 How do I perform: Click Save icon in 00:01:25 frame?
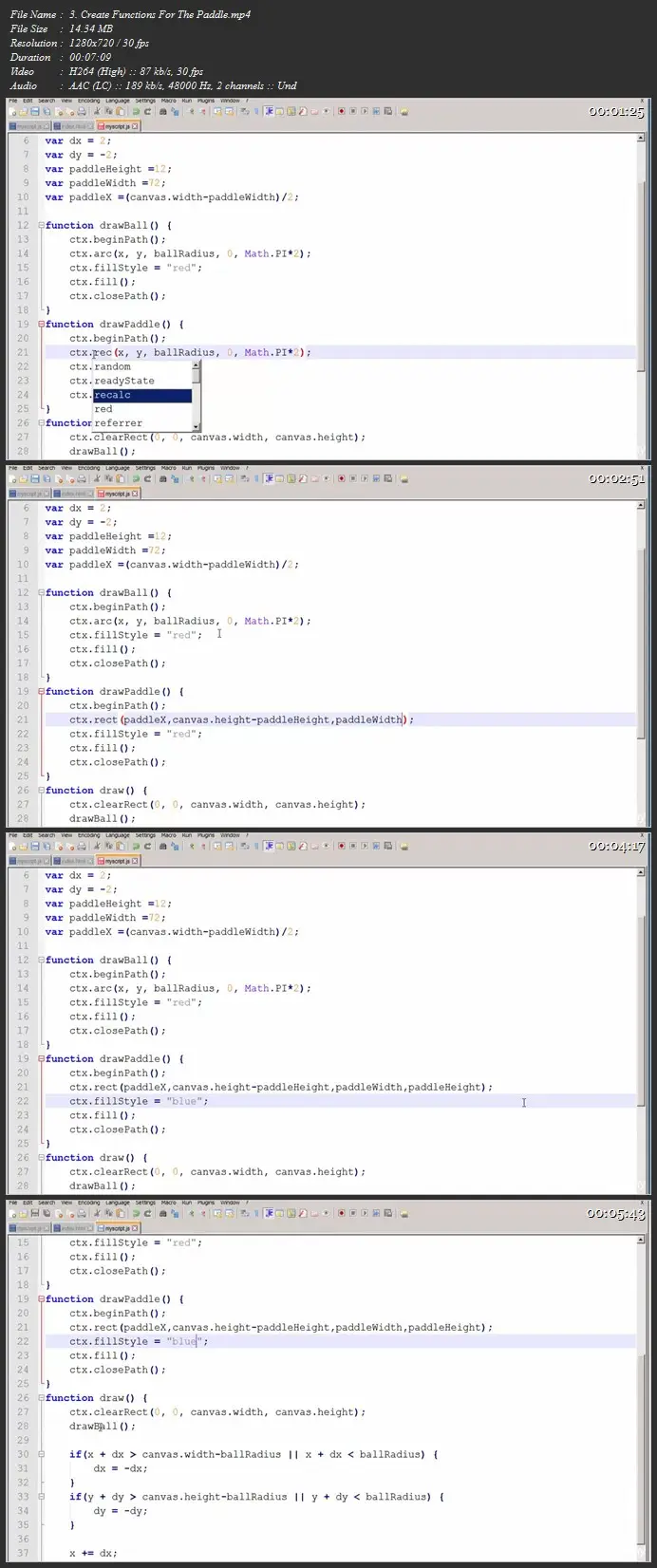point(35,111)
